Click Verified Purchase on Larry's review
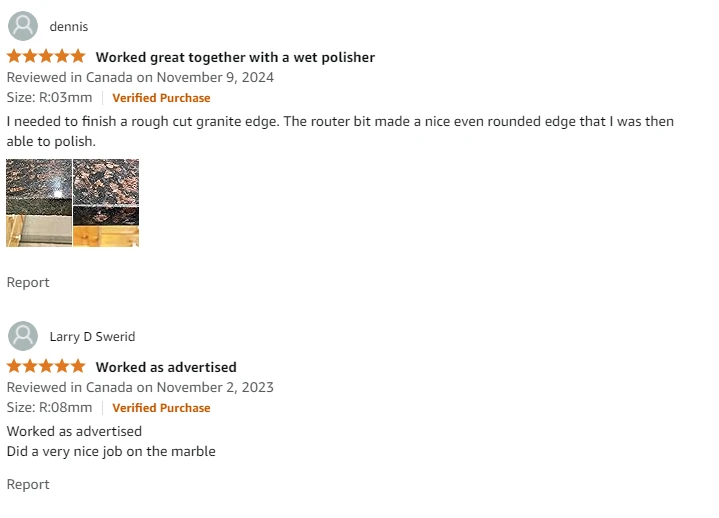Image resolution: width=719 pixels, height=518 pixels. tap(161, 408)
